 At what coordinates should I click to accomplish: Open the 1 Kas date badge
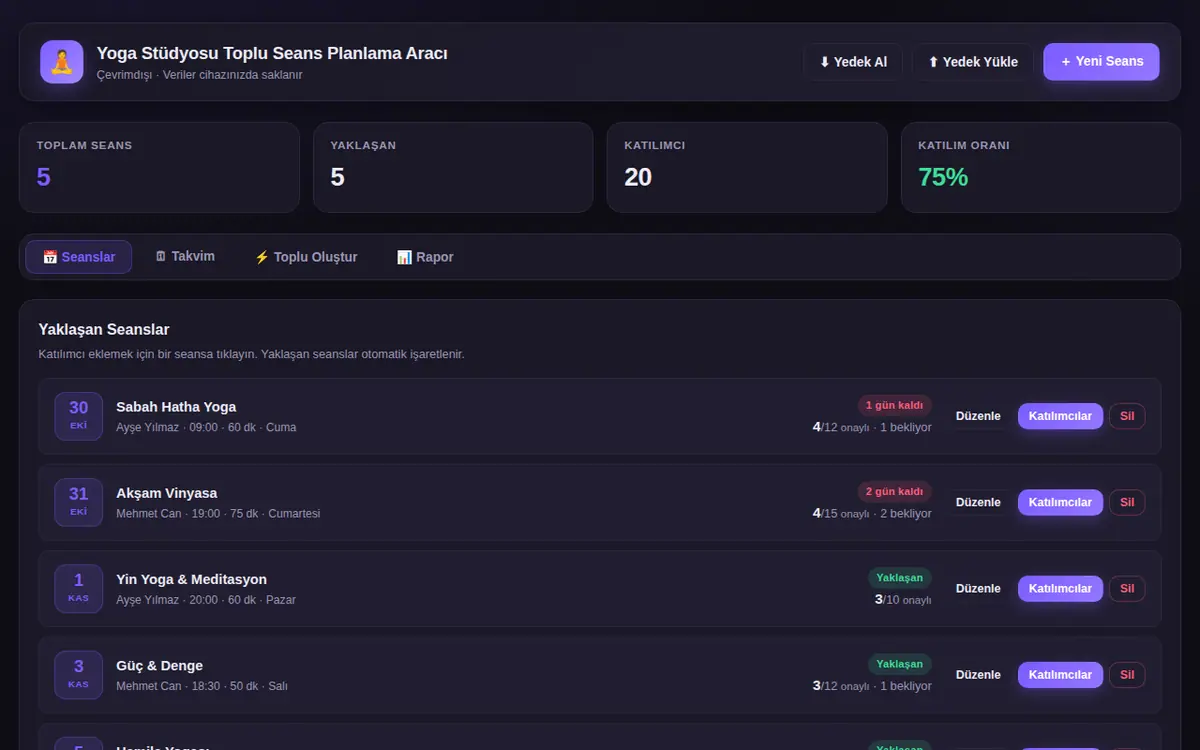coord(78,588)
